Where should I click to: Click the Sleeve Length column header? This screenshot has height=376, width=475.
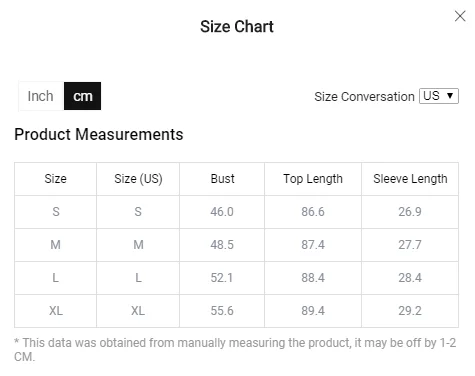(x=410, y=179)
